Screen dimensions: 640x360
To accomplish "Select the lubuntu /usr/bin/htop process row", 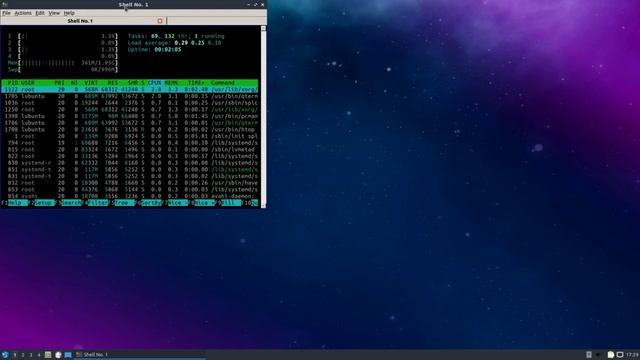I will coord(130,129).
